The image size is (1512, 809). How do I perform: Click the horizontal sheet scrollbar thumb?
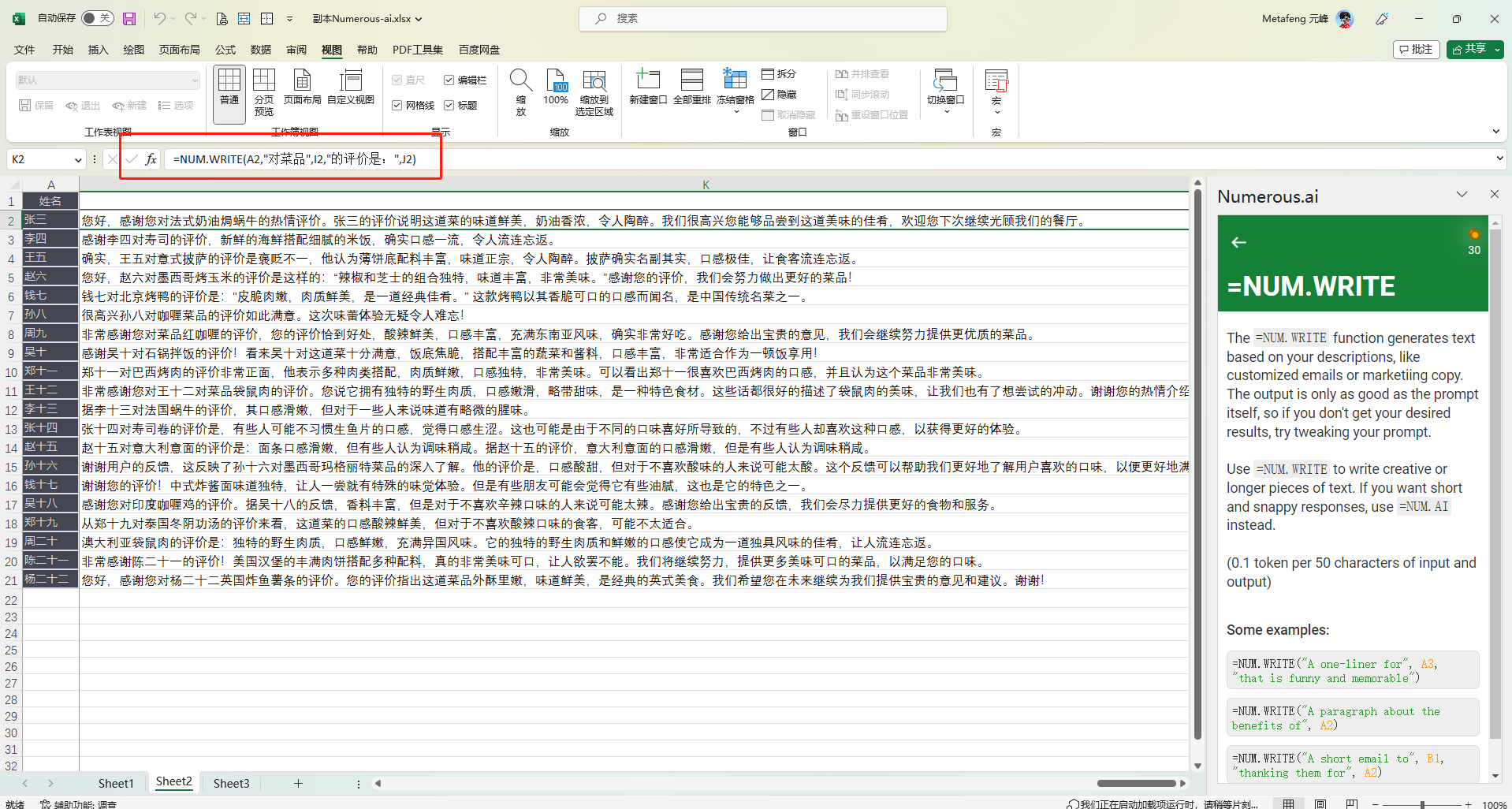(1136, 783)
